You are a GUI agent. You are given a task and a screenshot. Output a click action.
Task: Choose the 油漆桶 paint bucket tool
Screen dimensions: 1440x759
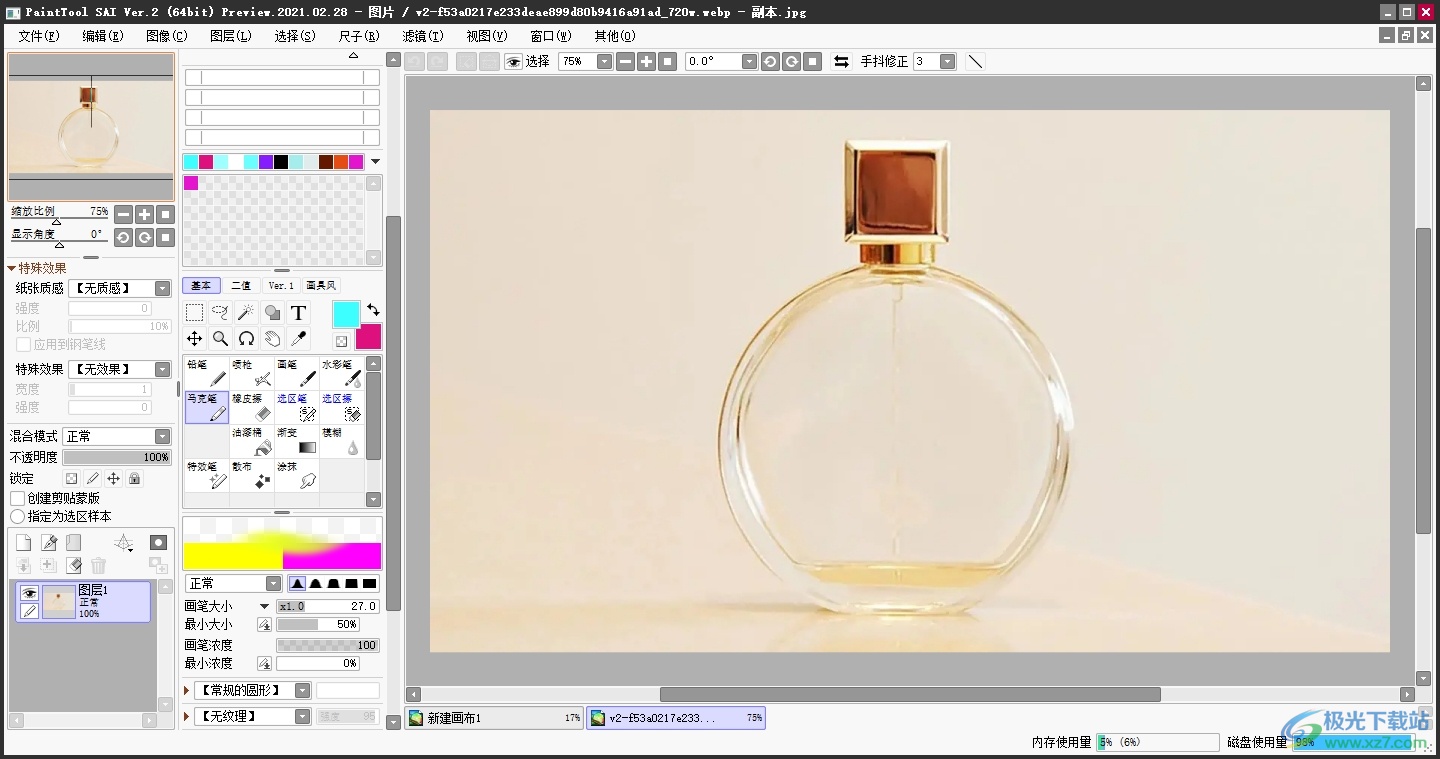(252, 442)
